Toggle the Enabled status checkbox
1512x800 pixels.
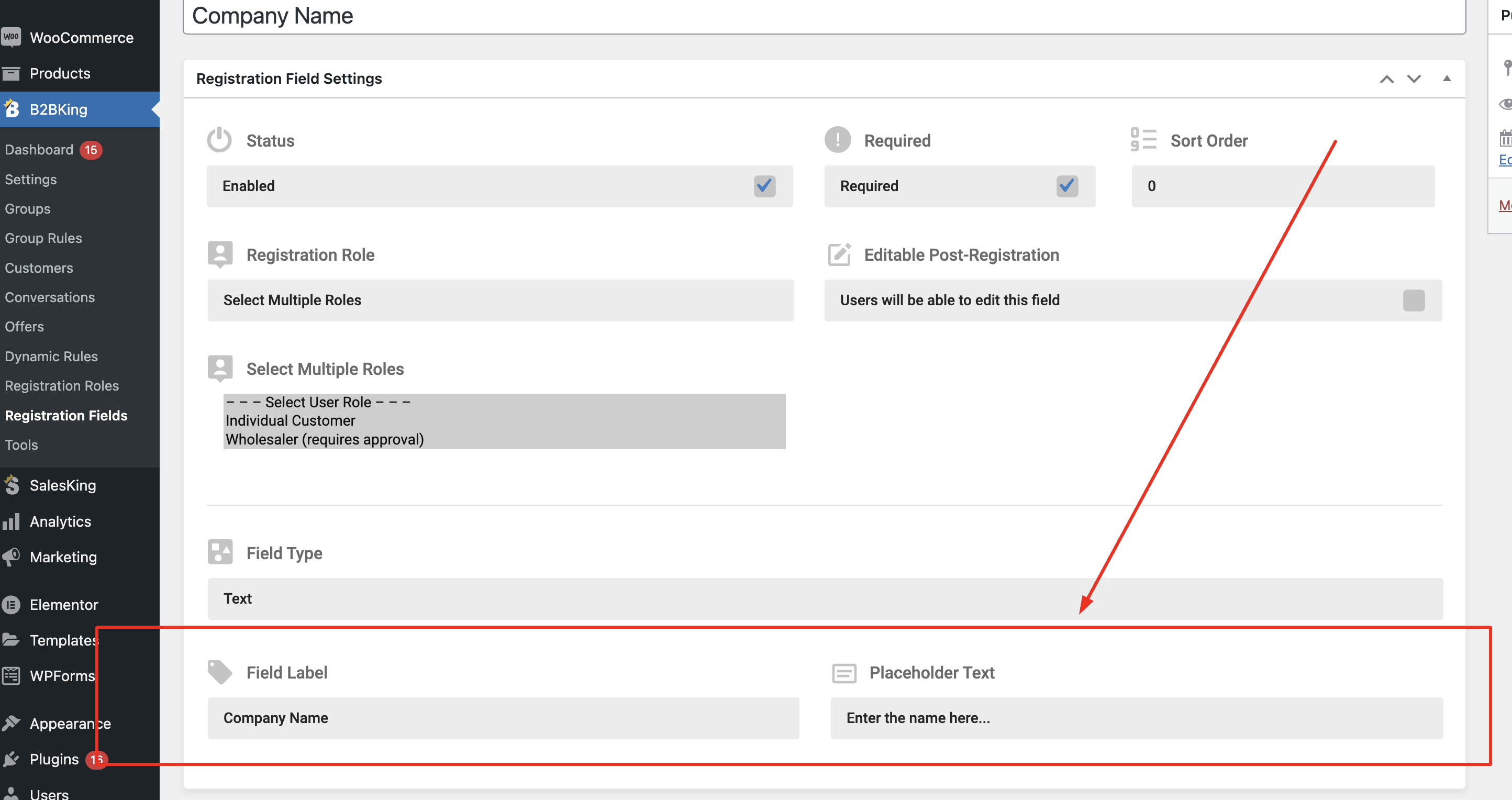(764, 186)
